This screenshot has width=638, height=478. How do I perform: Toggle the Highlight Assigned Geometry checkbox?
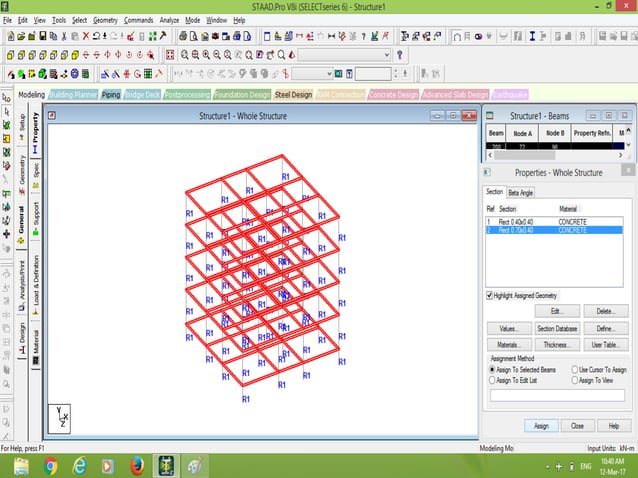(x=489, y=296)
